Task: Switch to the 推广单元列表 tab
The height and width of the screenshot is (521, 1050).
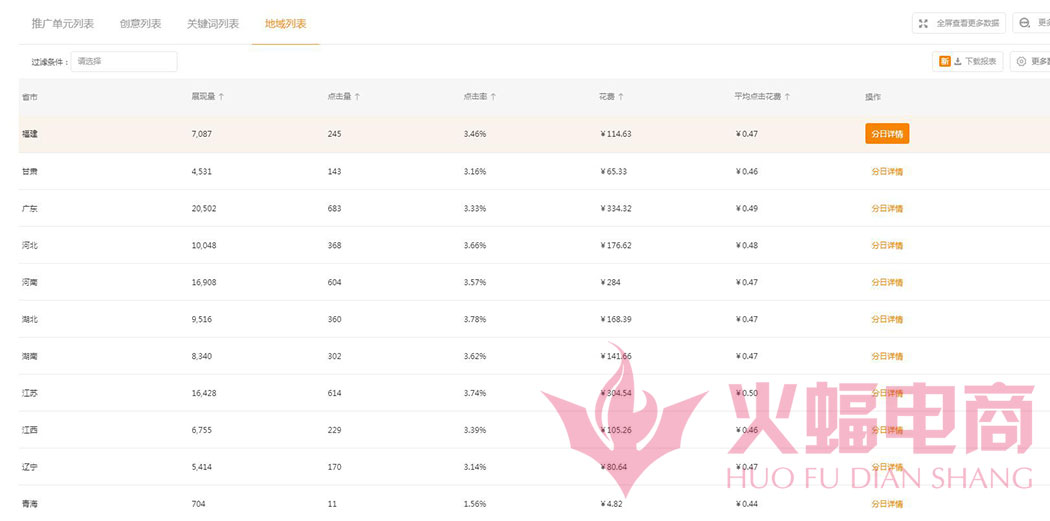Action: pyautogui.click(x=62, y=23)
